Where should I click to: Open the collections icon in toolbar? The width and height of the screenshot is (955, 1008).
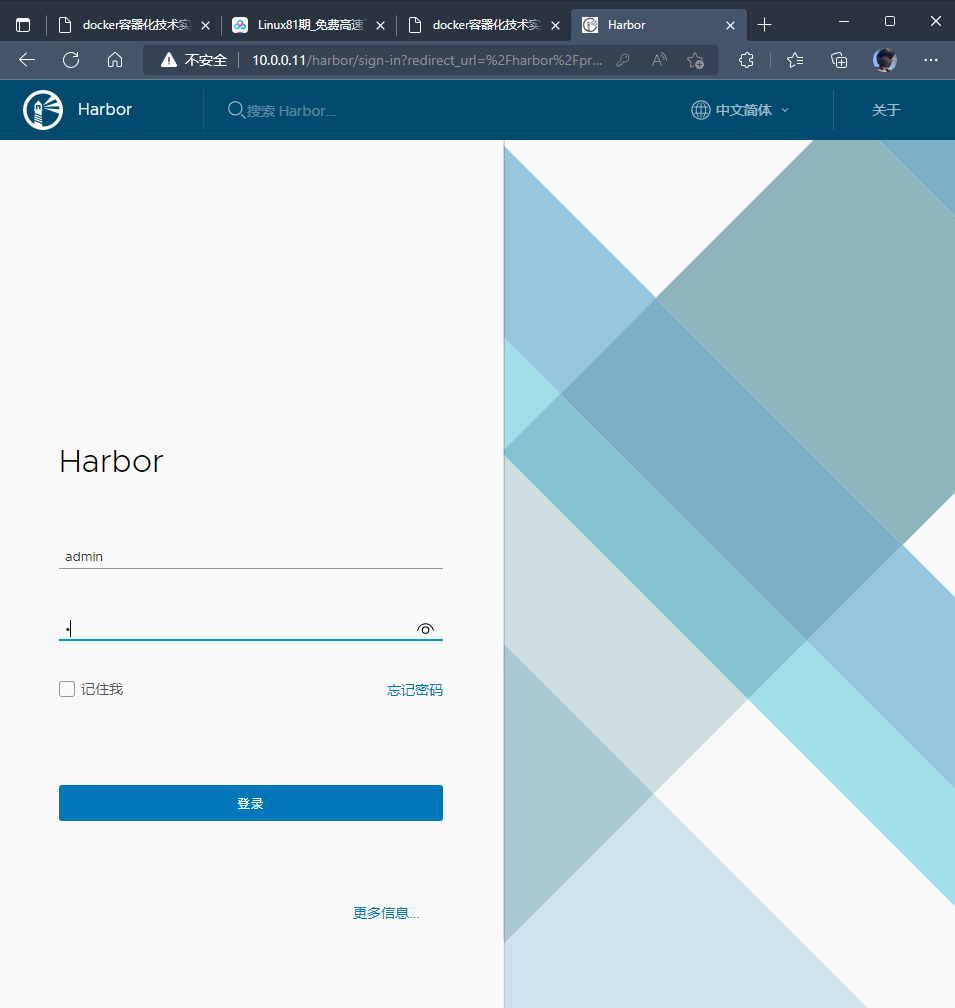(x=839, y=60)
